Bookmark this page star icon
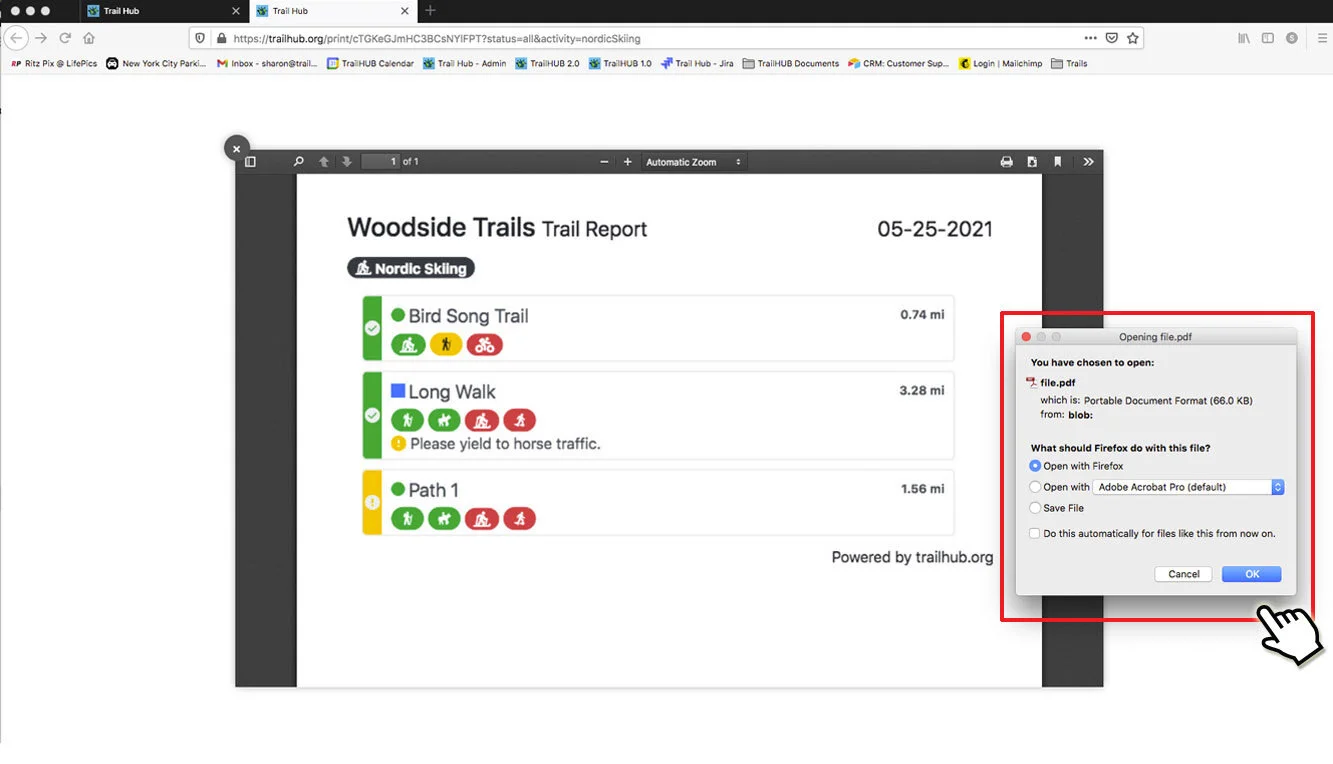 [x=1133, y=38]
